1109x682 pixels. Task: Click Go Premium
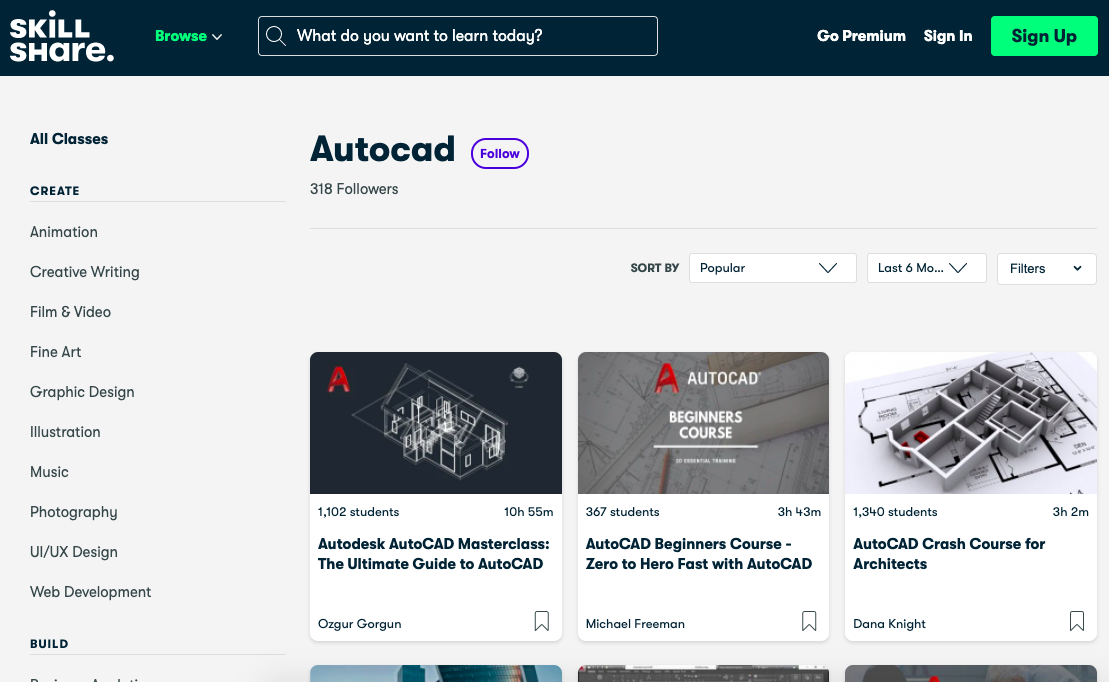click(x=861, y=36)
